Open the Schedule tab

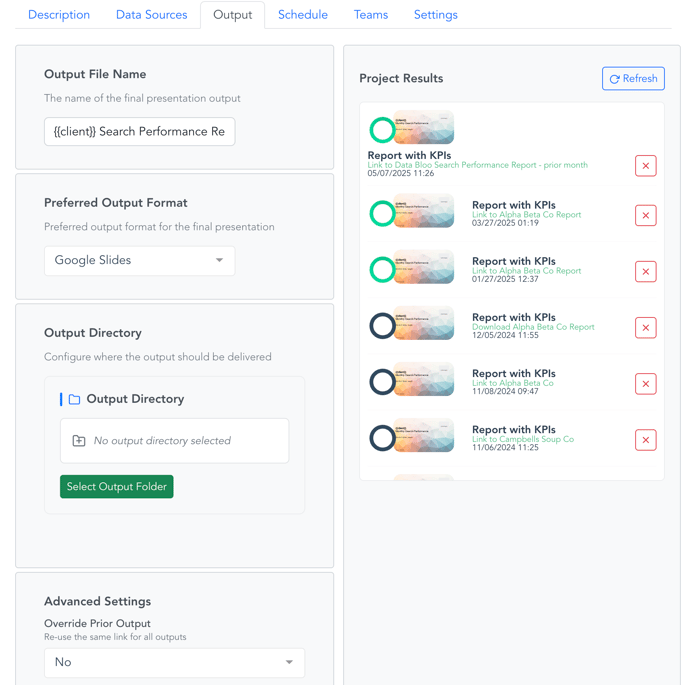[x=302, y=15]
